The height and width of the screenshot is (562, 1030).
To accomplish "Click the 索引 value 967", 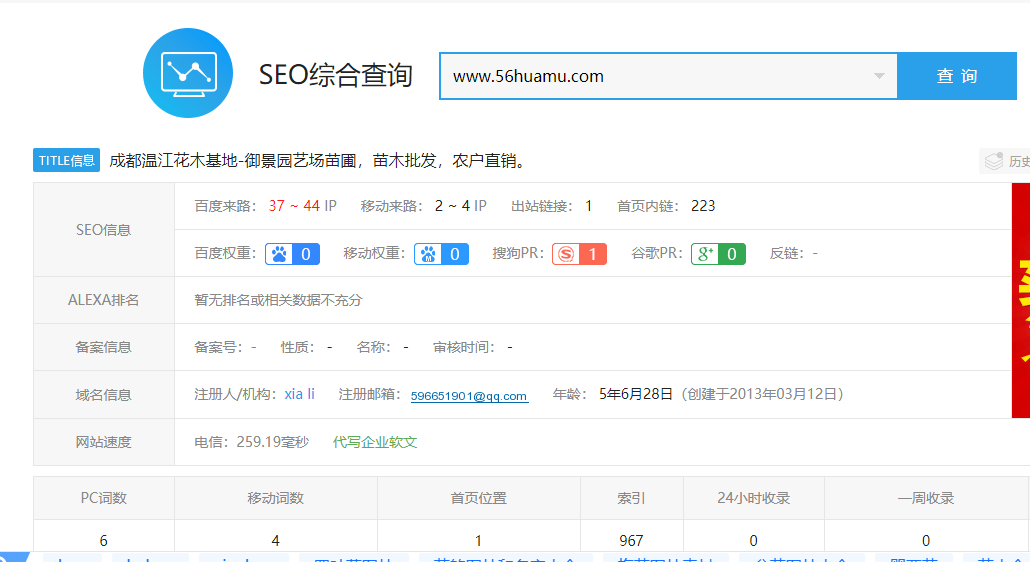I will click(x=631, y=541).
